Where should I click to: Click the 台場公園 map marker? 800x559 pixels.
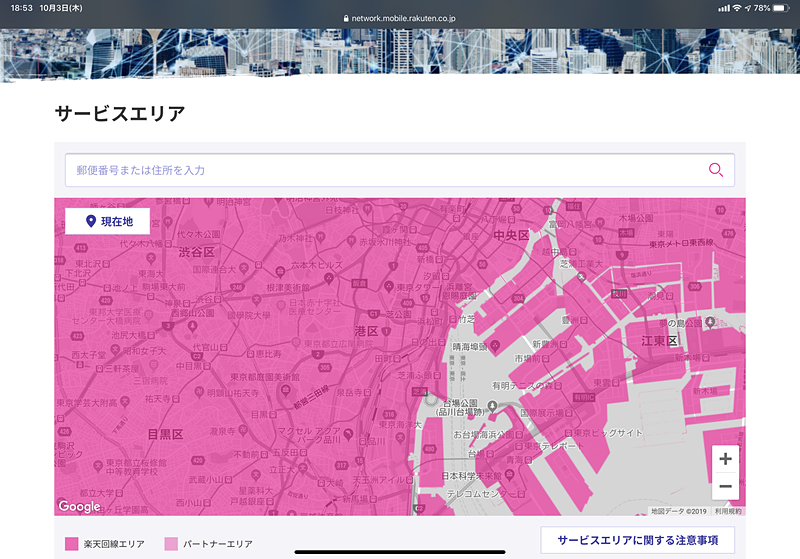pos(492,406)
